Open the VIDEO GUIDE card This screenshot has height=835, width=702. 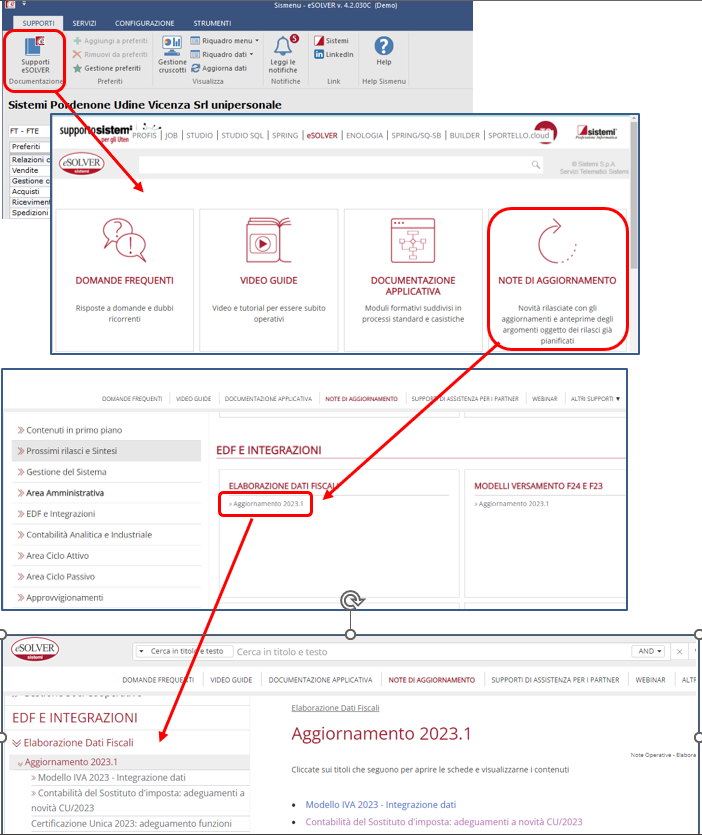[x=268, y=280]
